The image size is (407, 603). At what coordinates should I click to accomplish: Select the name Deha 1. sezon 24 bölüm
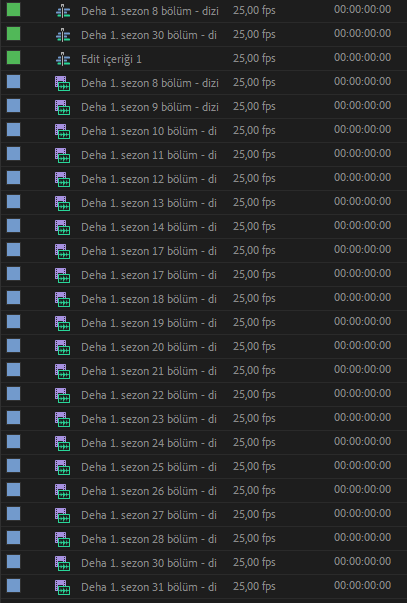pos(148,443)
